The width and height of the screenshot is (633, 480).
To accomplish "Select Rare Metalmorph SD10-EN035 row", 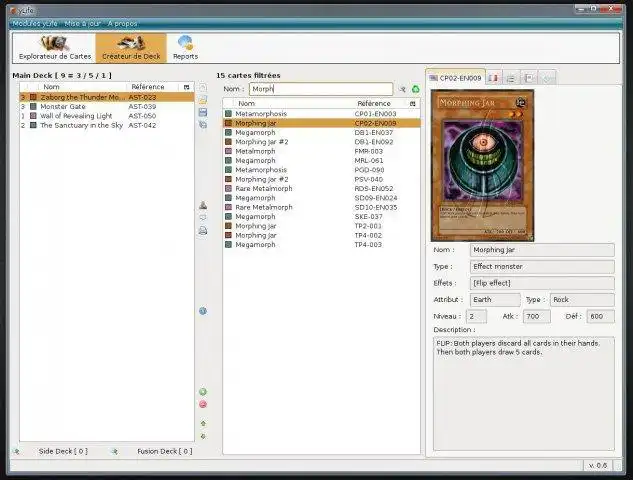I will [x=321, y=207].
